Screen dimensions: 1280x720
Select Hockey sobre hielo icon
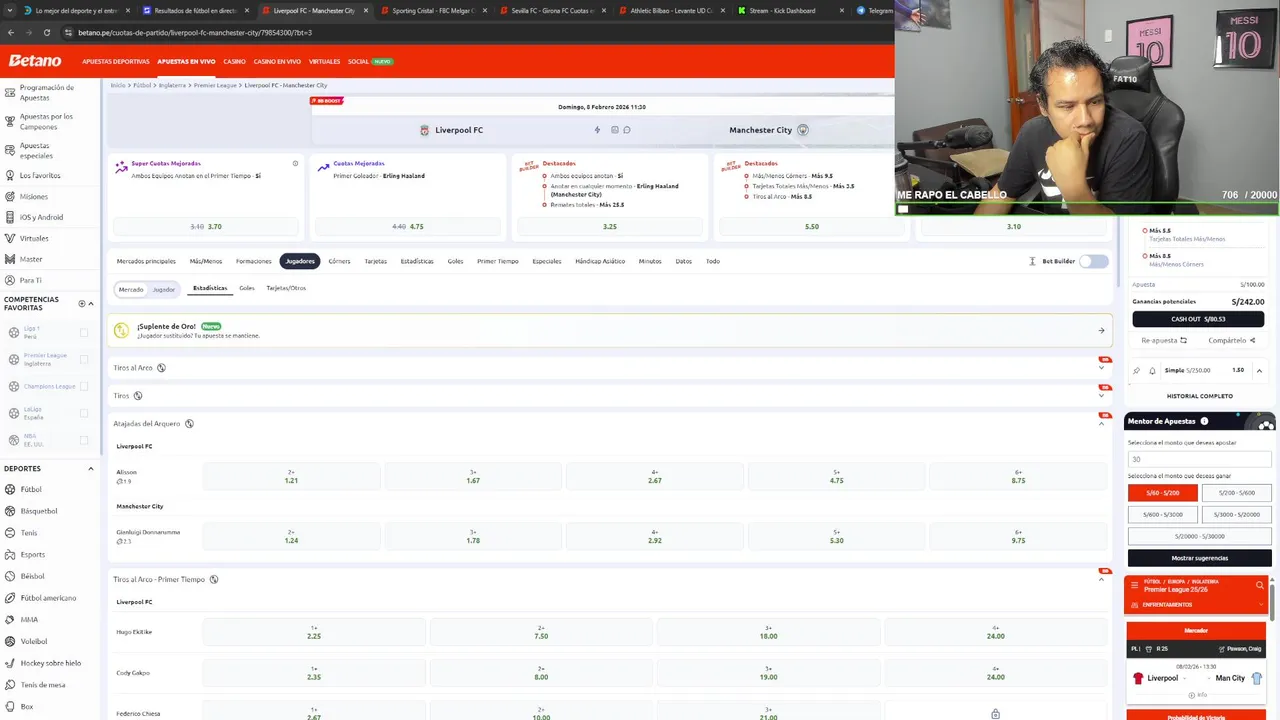(9, 663)
